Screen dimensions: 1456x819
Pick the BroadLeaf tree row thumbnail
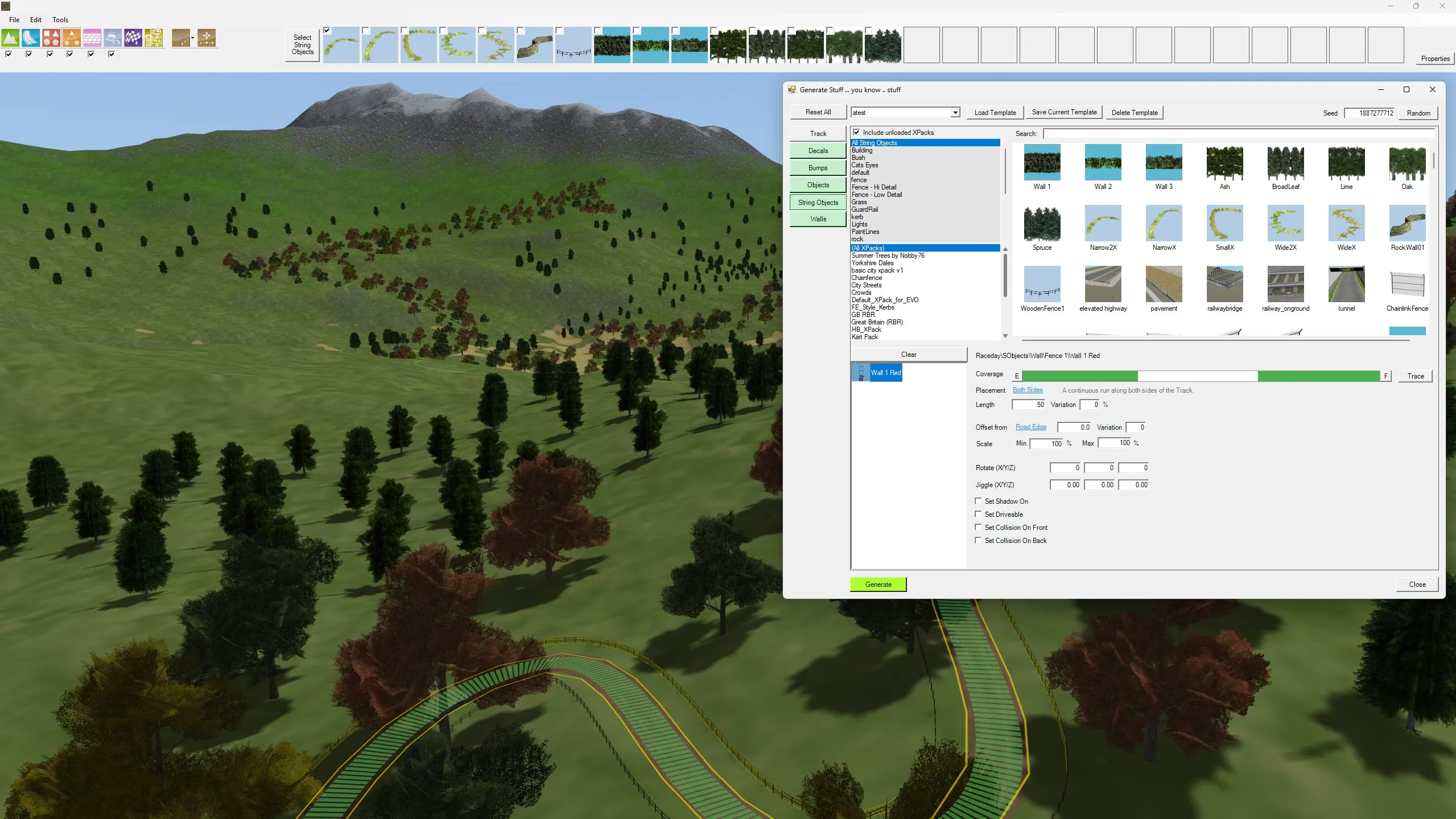coord(1285,162)
